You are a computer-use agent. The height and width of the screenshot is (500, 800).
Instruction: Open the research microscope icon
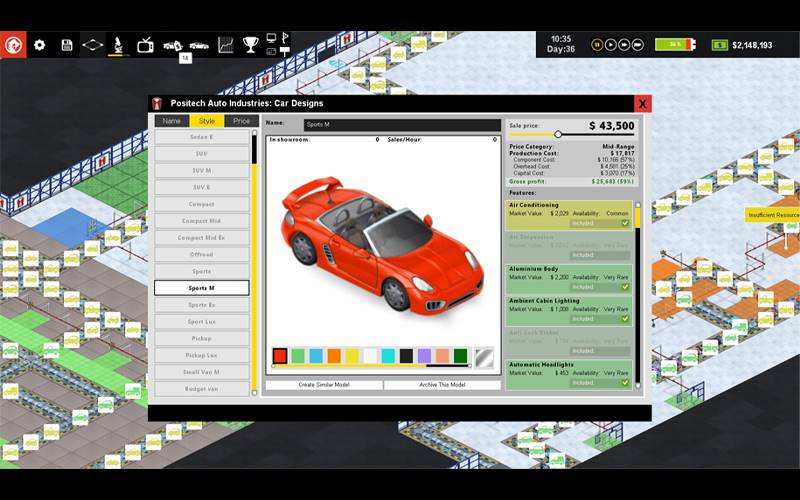pyautogui.click(x=119, y=45)
